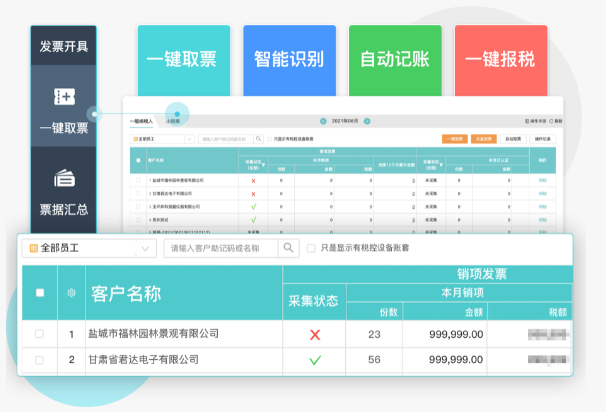Open the 采集状态 filter funnel under 销项发票 in background
The width and height of the screenshot is (606, 412).
(263, 165)
